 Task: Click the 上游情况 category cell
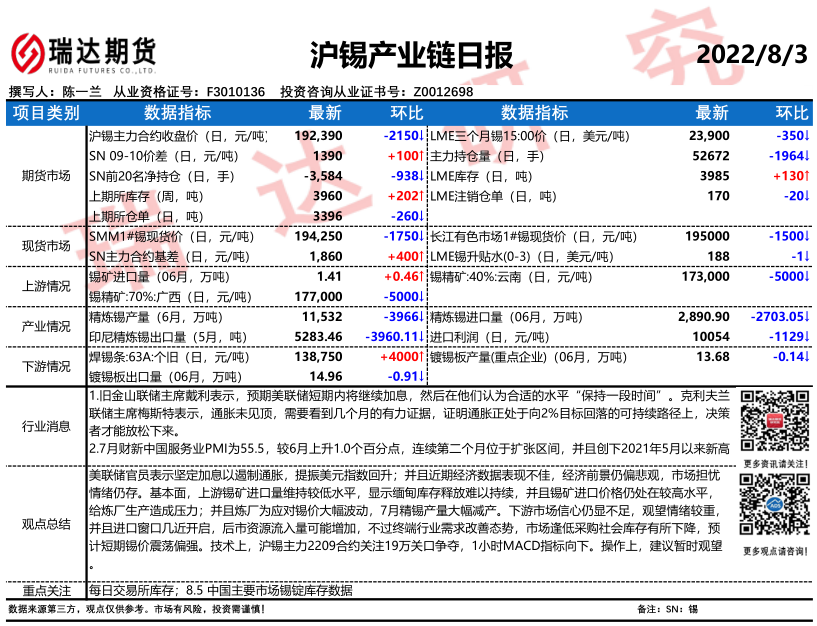tap(46, 286)
